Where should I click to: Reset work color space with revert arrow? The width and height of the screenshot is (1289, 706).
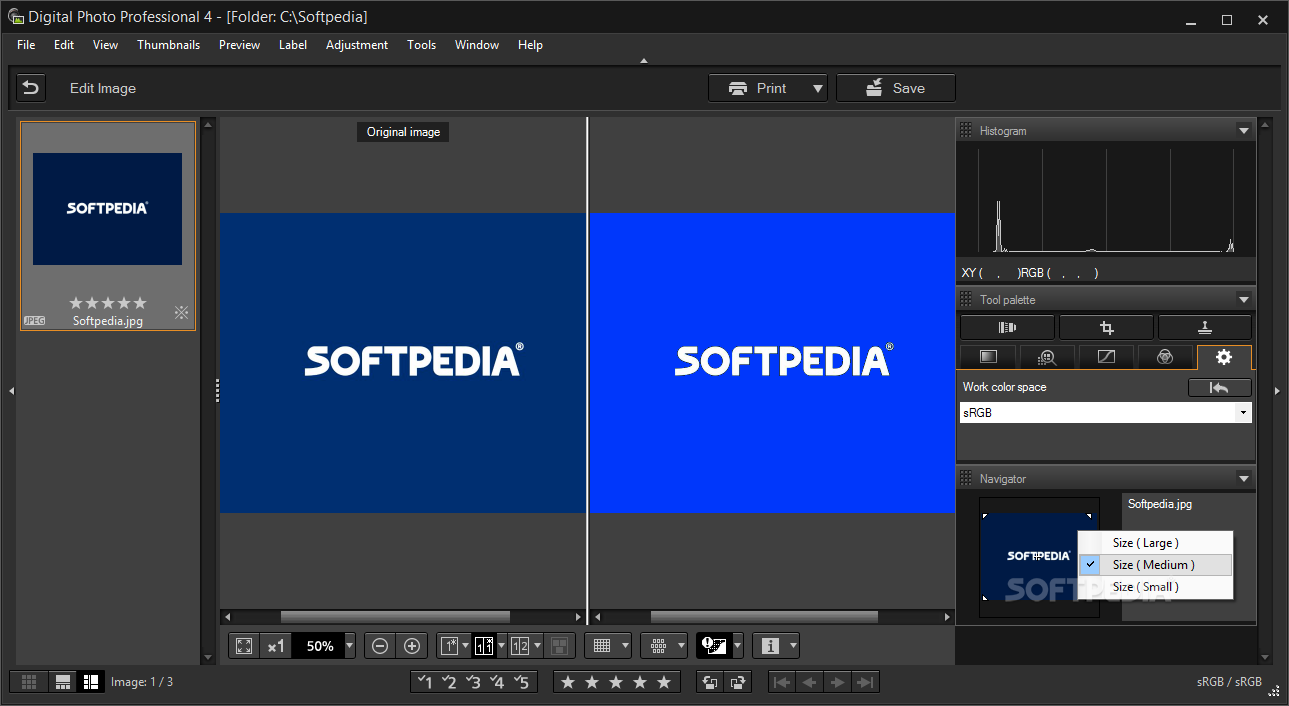(1219, 388)
